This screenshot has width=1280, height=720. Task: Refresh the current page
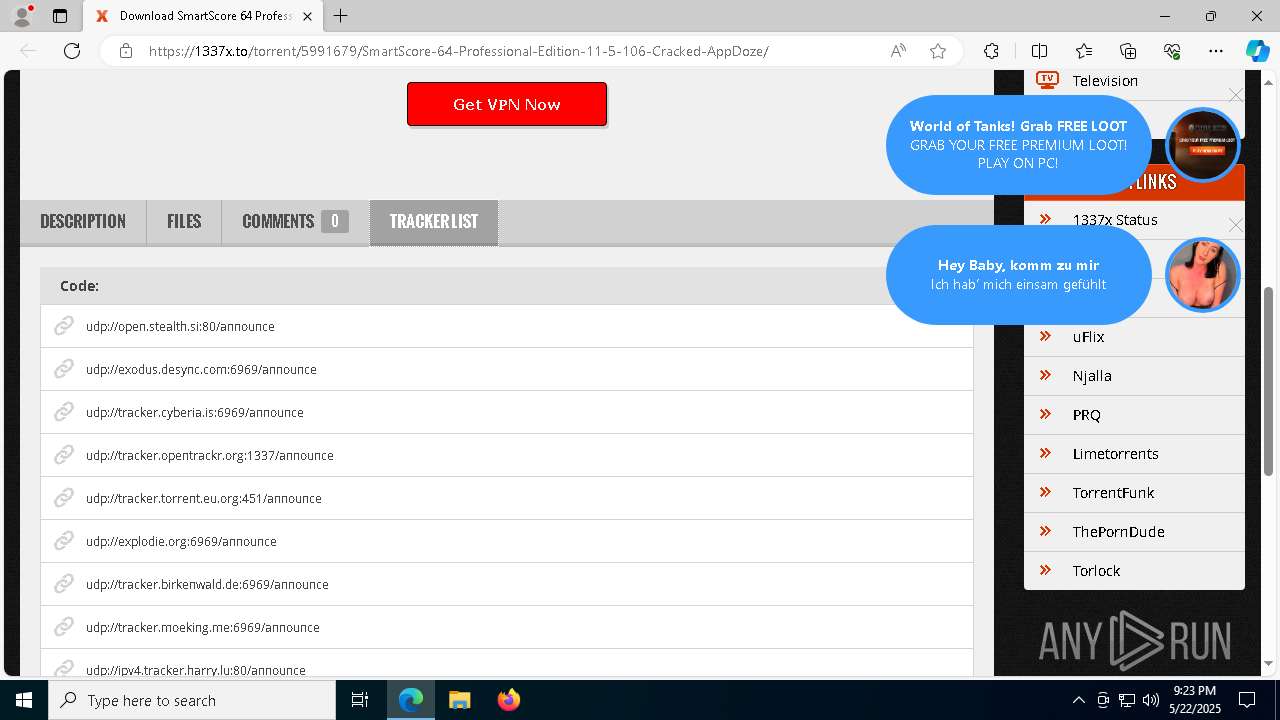72,51
